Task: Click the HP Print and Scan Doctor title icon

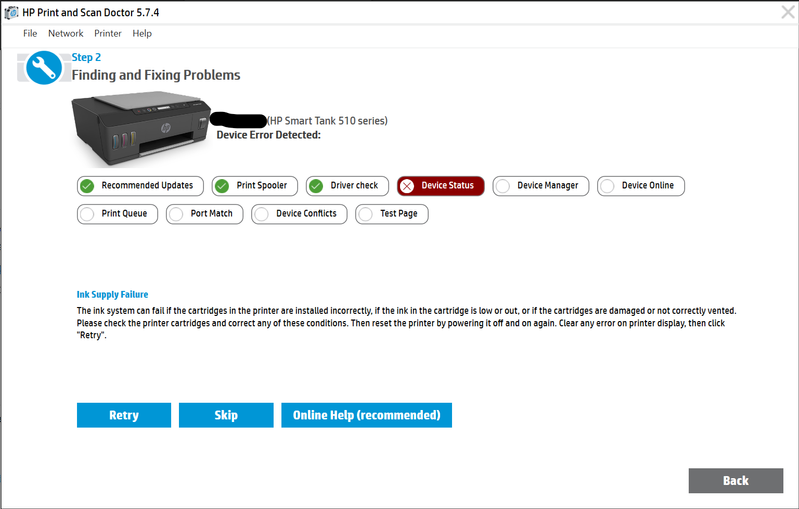Action: pos(11,12)
